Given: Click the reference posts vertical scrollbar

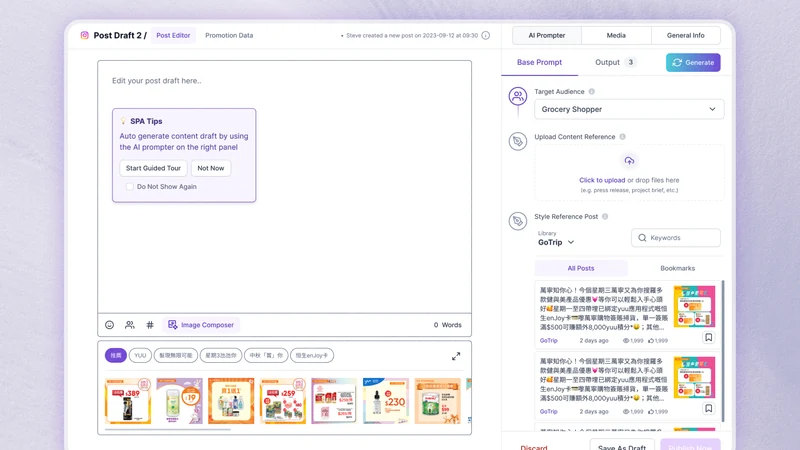Looking at the screenshot, I should pyautogui.click(x=723, y=350).
